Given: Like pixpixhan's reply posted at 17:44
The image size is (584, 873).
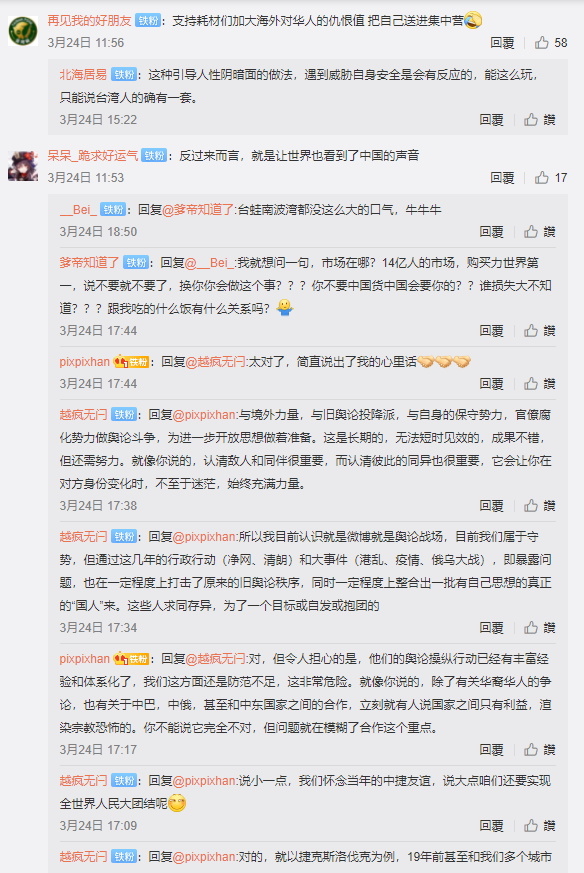Looking at the screenshot, I should tap(539, 384).
